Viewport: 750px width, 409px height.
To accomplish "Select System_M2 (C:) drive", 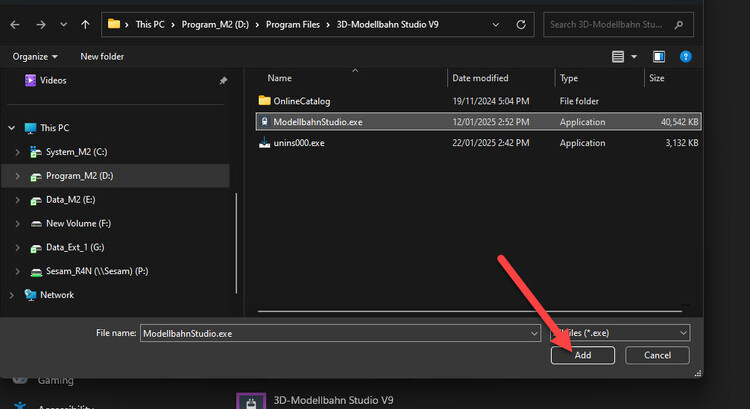I will pos(77,152).
